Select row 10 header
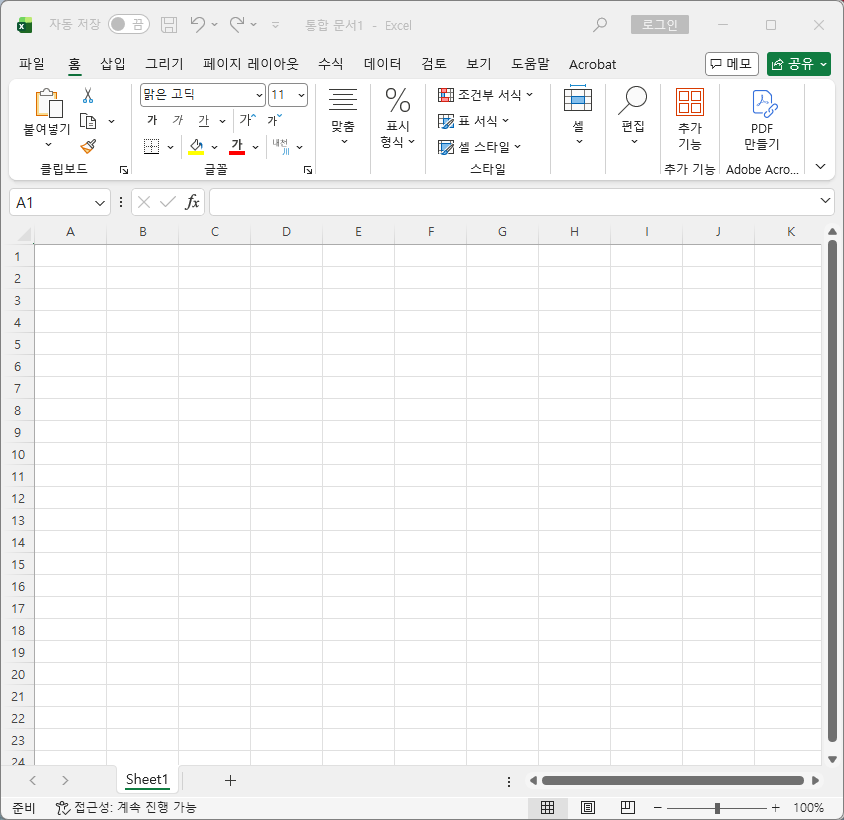This screenshot has width=844, height=820. point(18,454)
